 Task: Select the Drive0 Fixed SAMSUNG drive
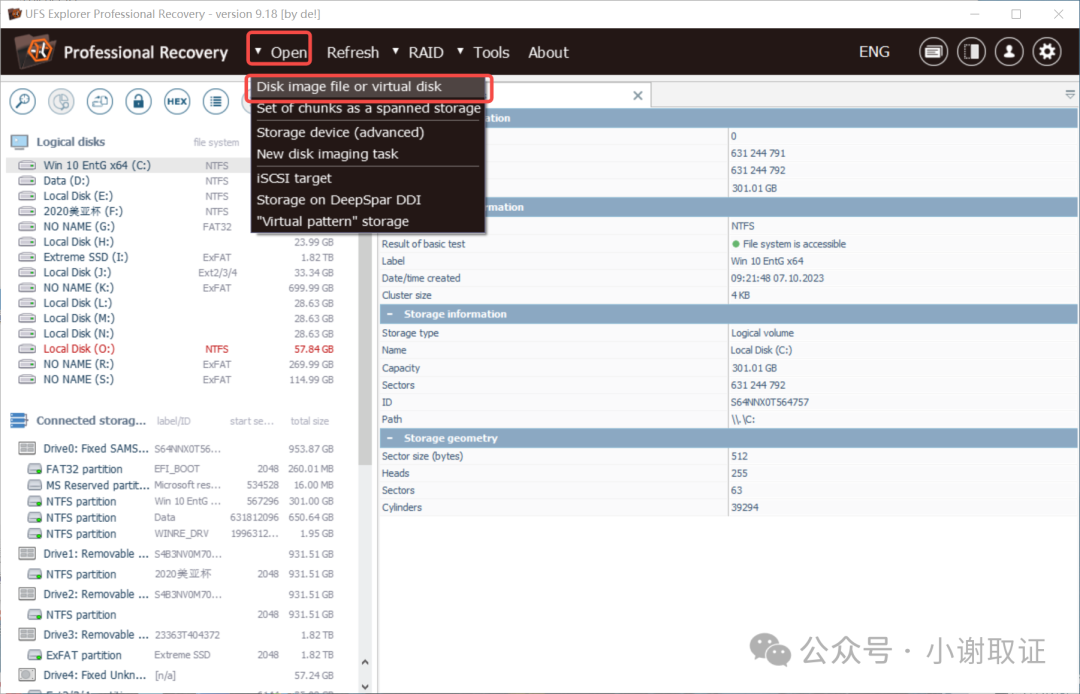[x=176, y=449]
